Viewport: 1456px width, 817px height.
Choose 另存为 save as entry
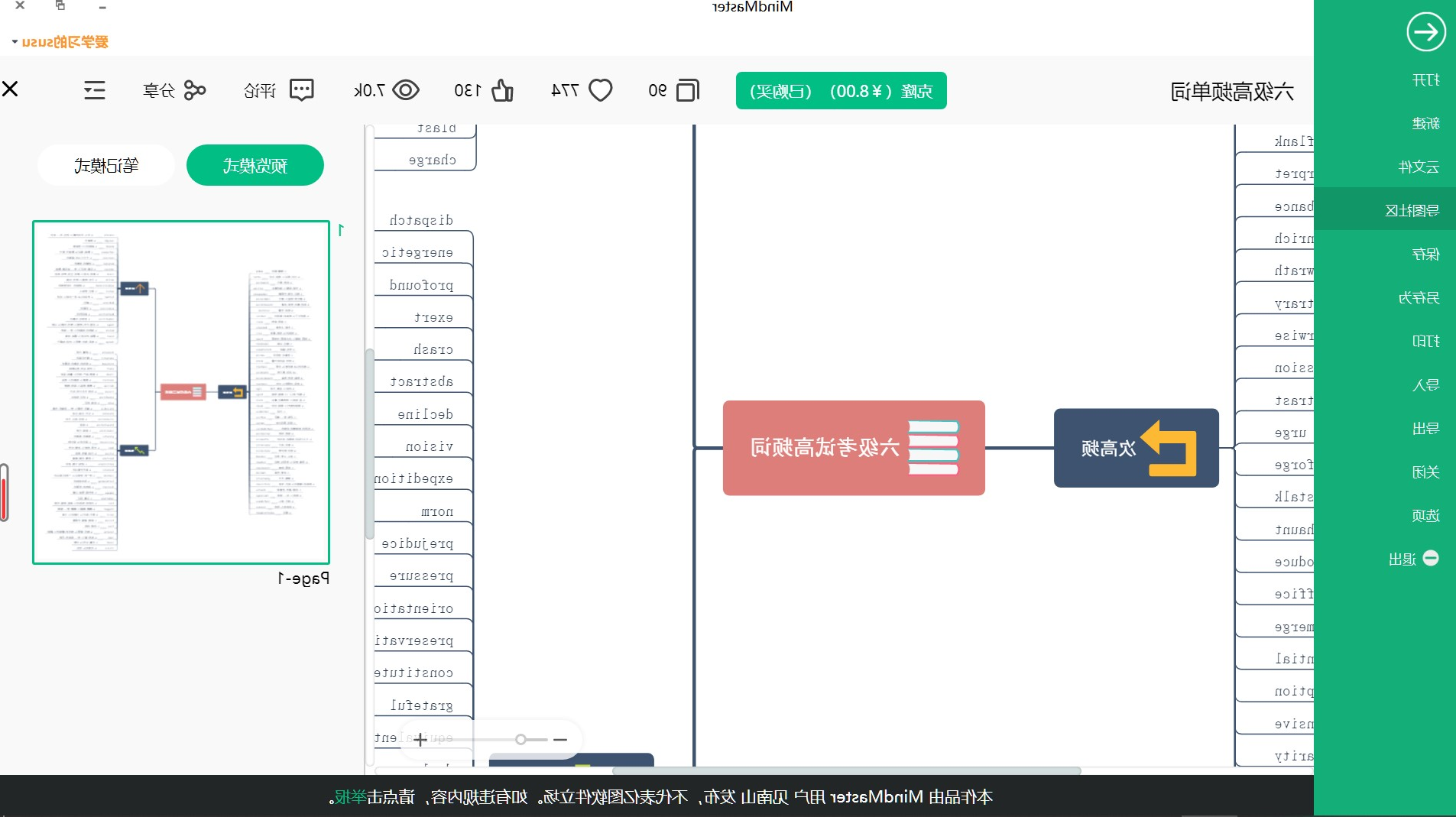(1419, 297)
